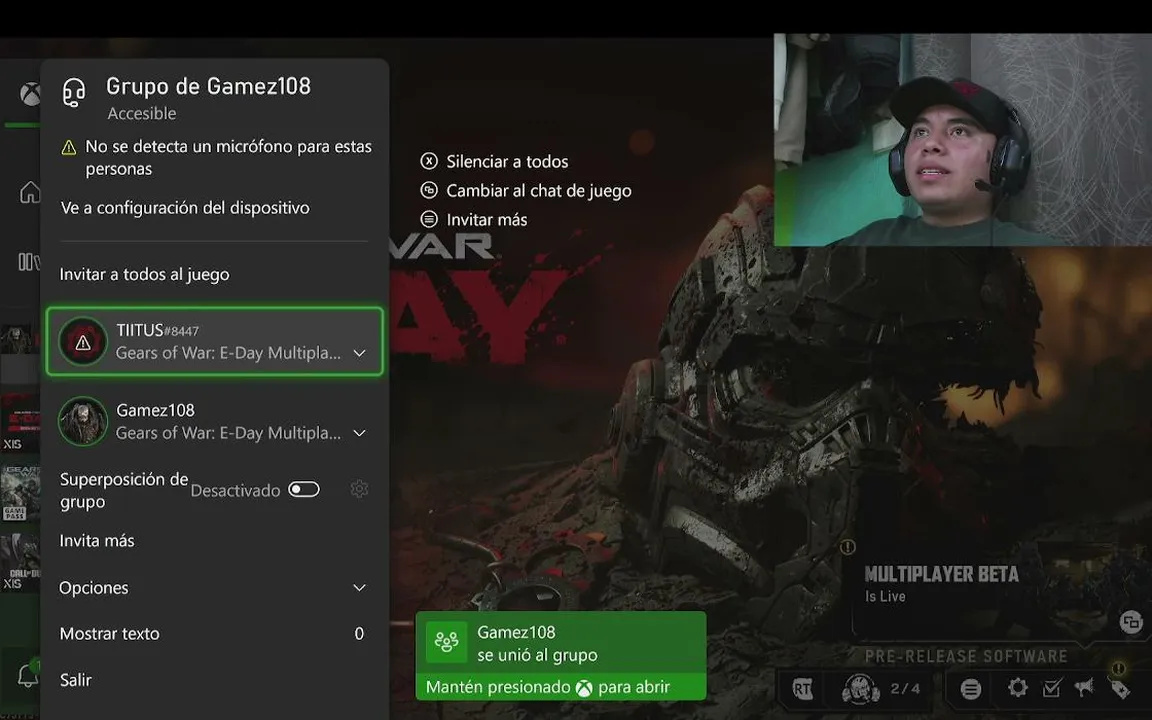Expand the Gamez108 member chevron
Viewport: 1152px width, 720px height.
pos(359,433)
